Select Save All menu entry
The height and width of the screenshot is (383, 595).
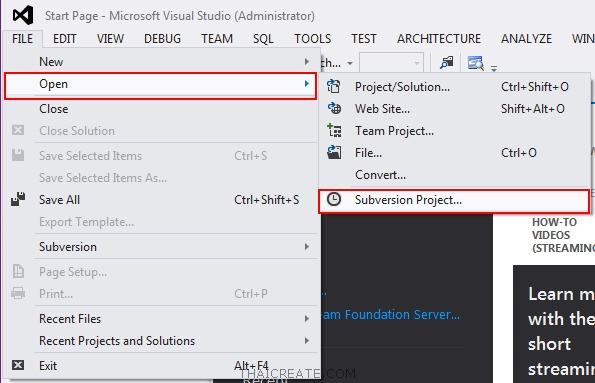(160, 200)
